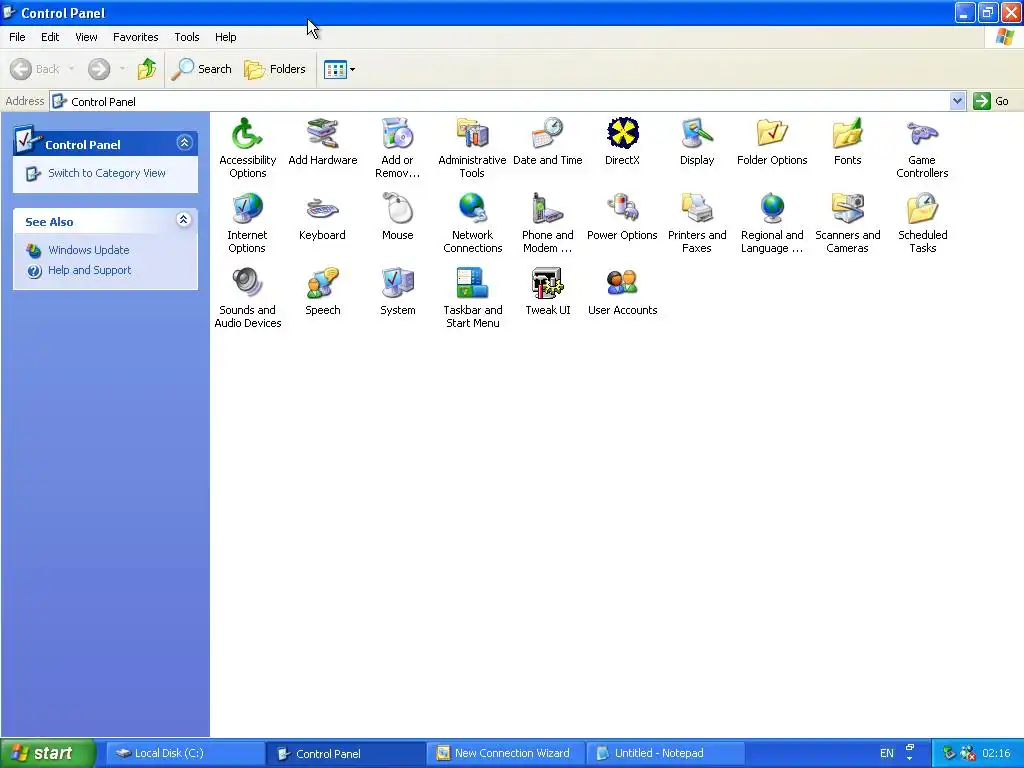Click the Search toolbar button
The width and height of the screenshot is (1024, 768).
click(x=201, y=69)
